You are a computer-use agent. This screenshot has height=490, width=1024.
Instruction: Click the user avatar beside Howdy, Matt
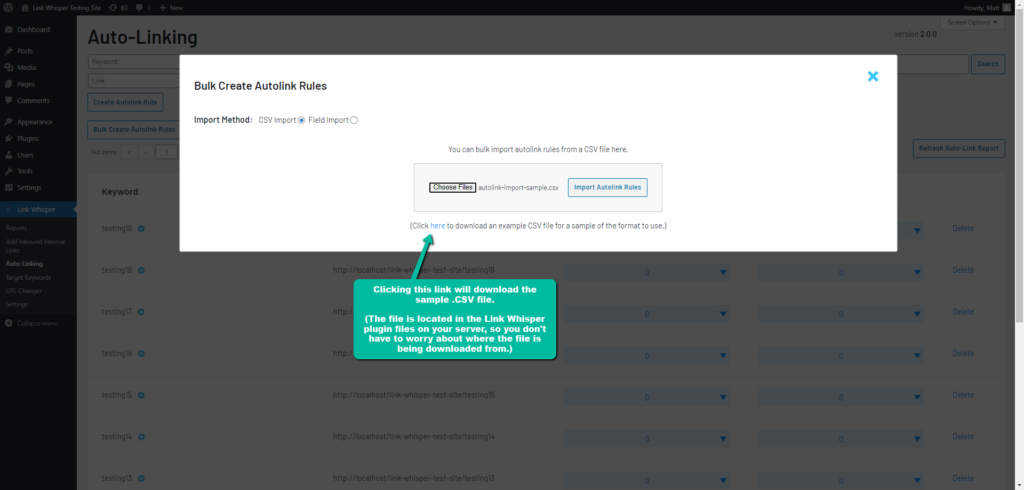coord(1006,8)
